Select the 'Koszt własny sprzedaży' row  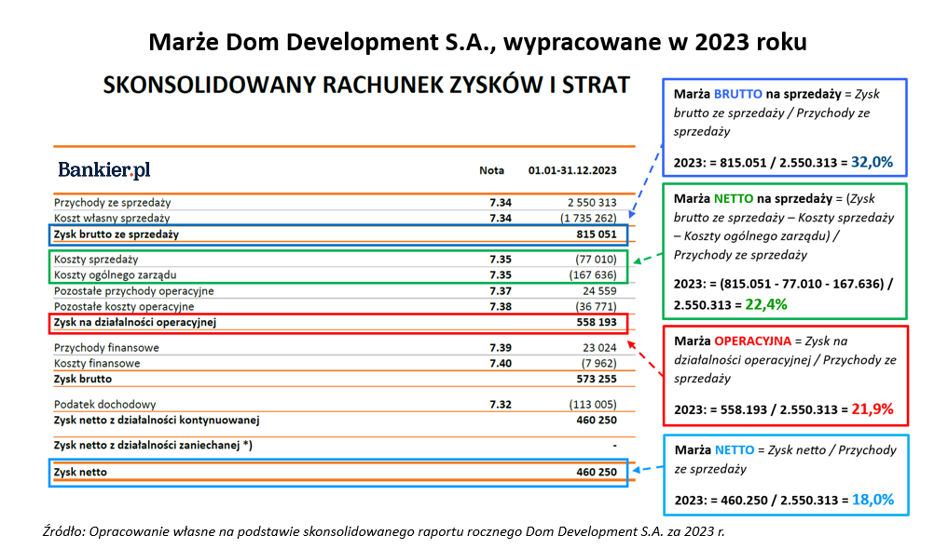click(x=112, y=218)
